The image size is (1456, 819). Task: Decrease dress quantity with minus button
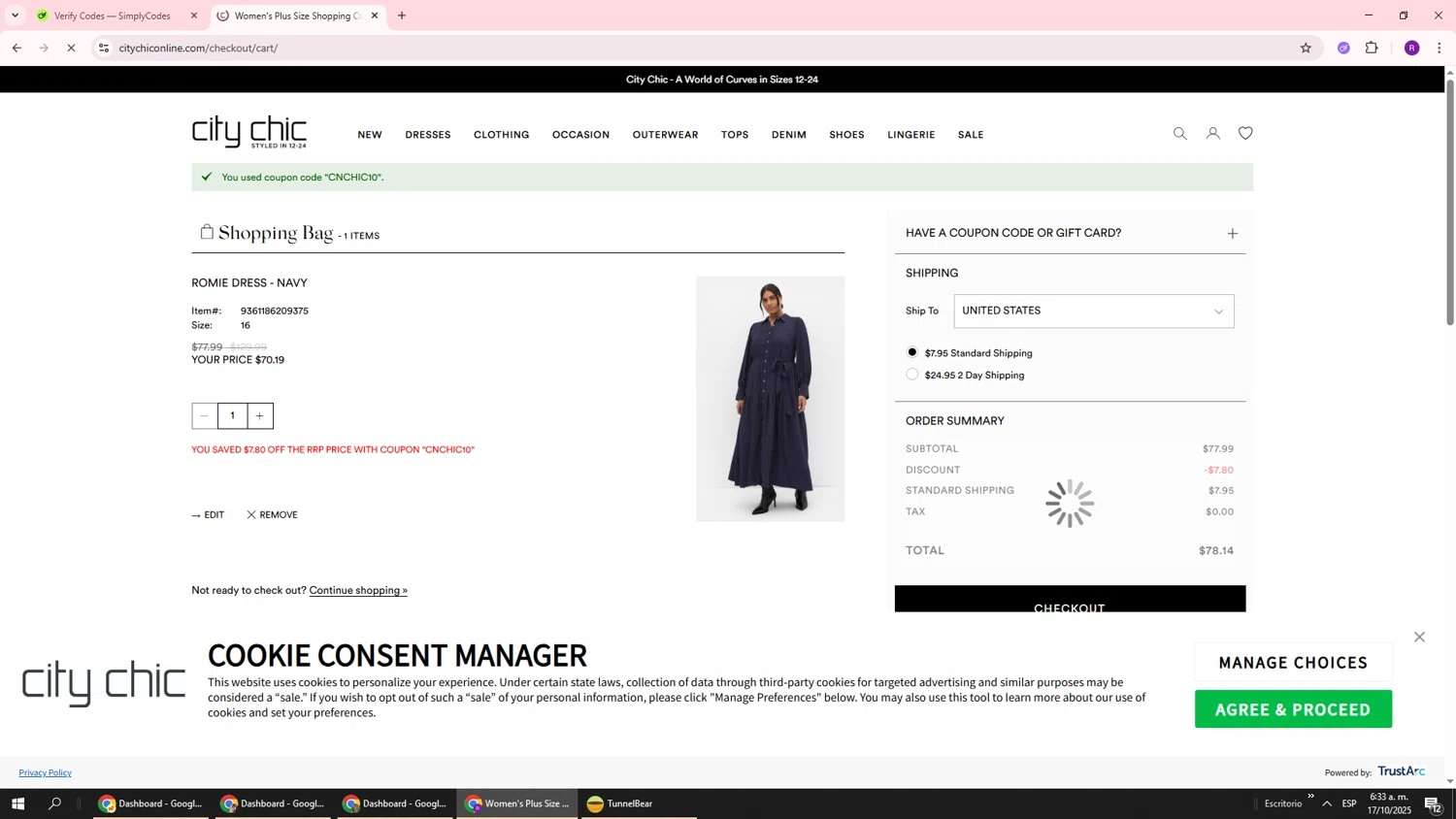point(205,416)
